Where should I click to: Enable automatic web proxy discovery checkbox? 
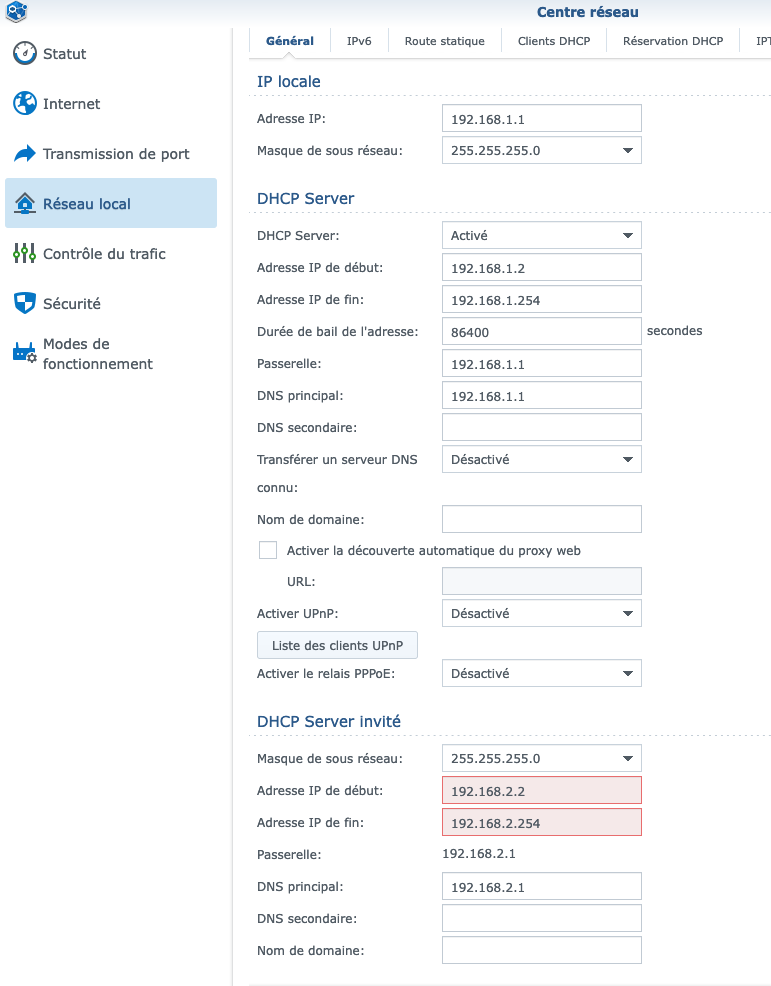(x=268, y=550)
